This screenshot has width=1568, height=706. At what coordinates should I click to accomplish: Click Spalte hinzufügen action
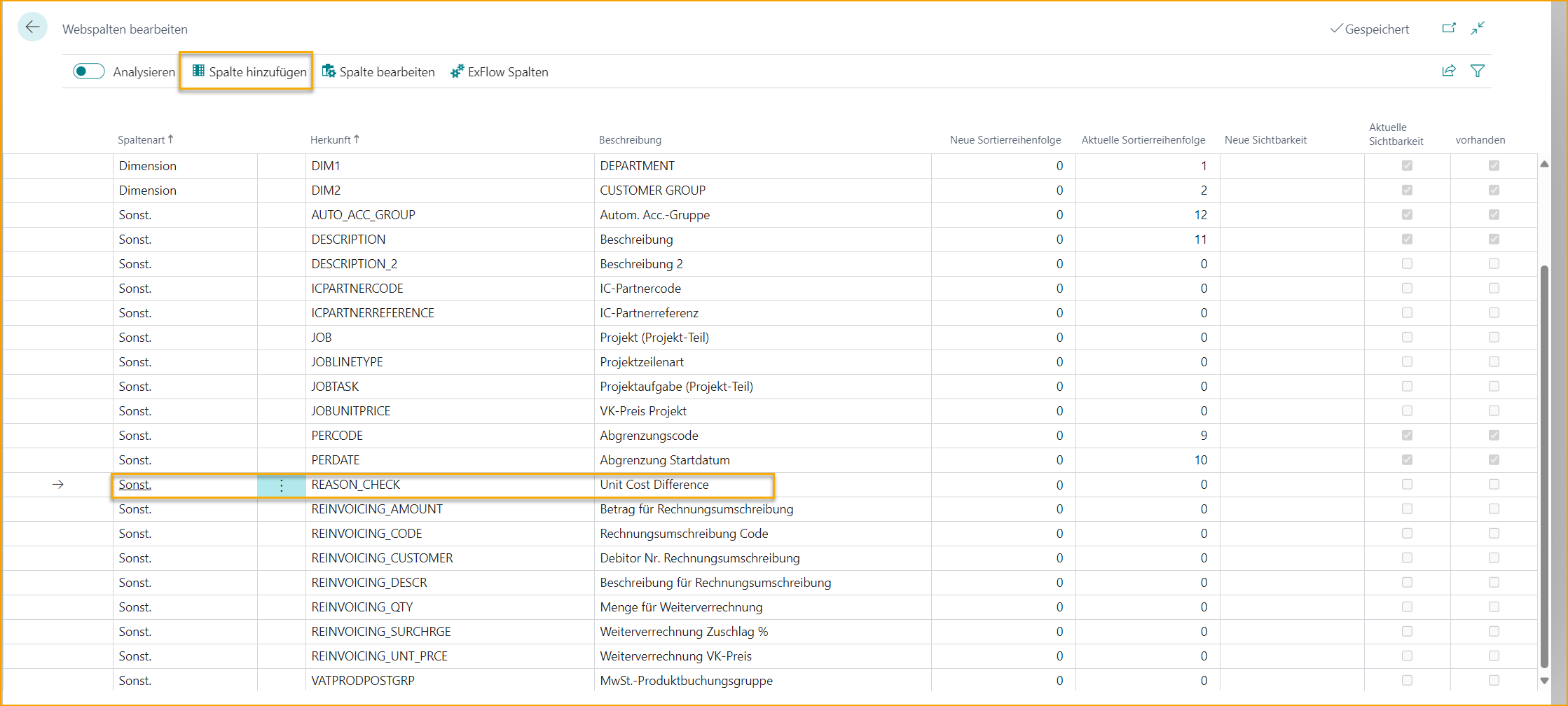tap(249, 71)
